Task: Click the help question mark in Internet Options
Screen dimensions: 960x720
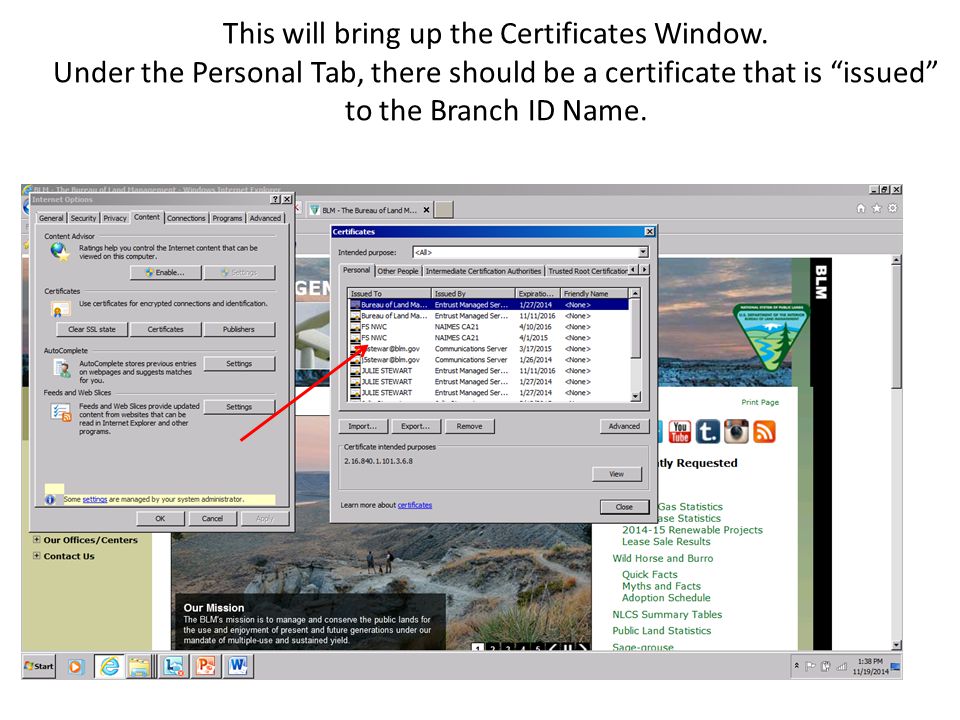Action: tap(276, 200)
